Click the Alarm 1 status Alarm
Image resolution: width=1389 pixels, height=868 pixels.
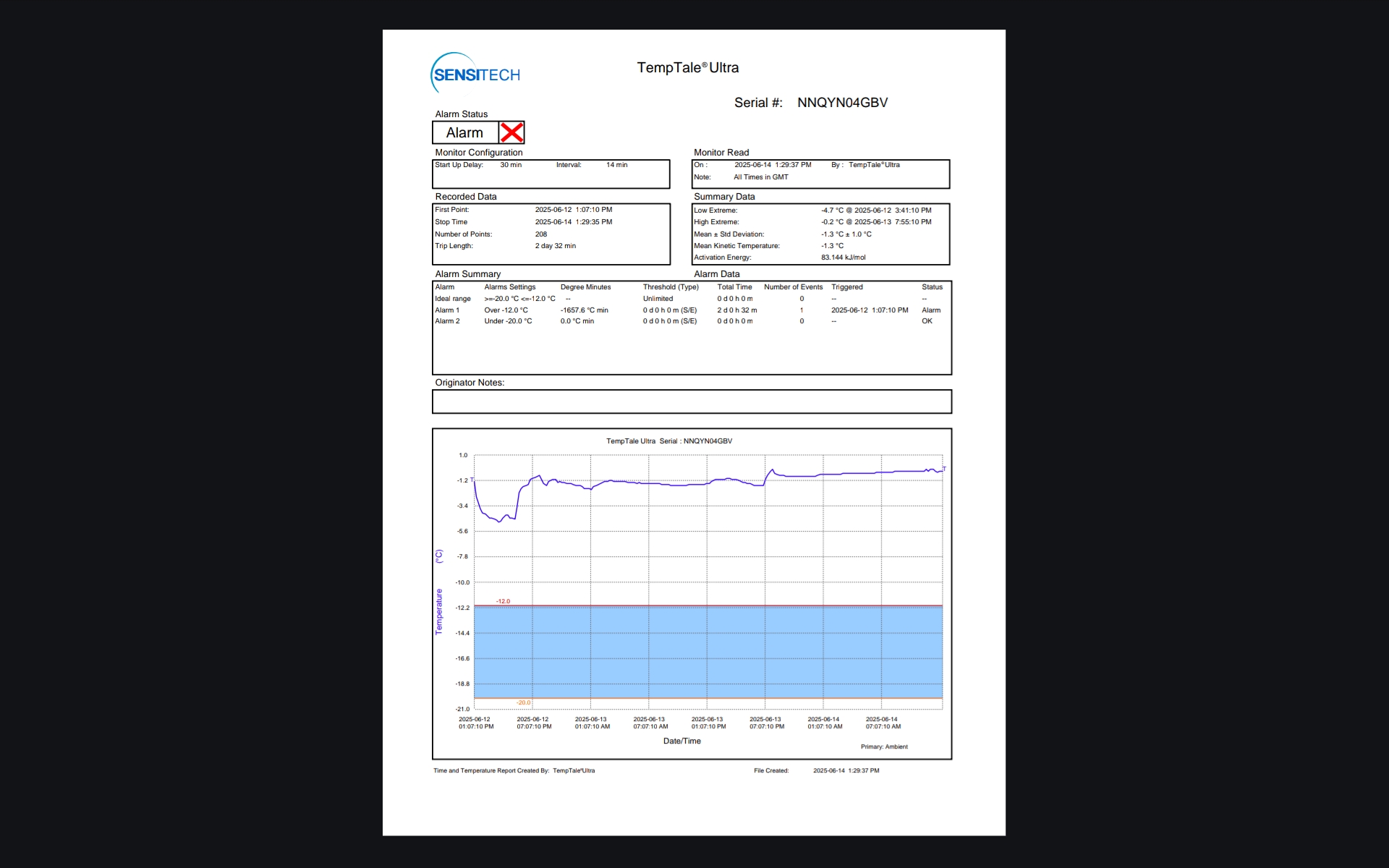(931, 310)
